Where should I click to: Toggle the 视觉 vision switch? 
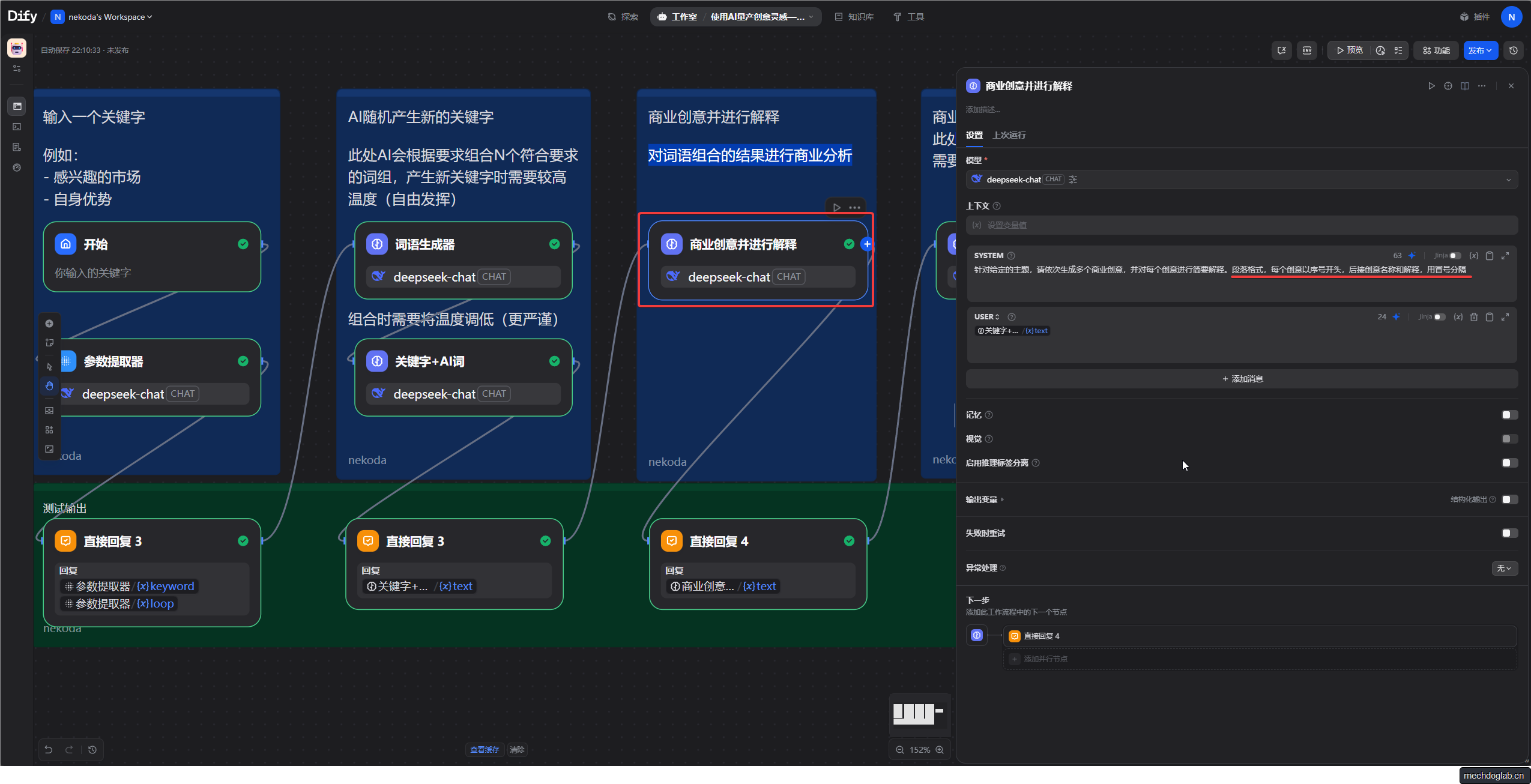(1509, 439)
